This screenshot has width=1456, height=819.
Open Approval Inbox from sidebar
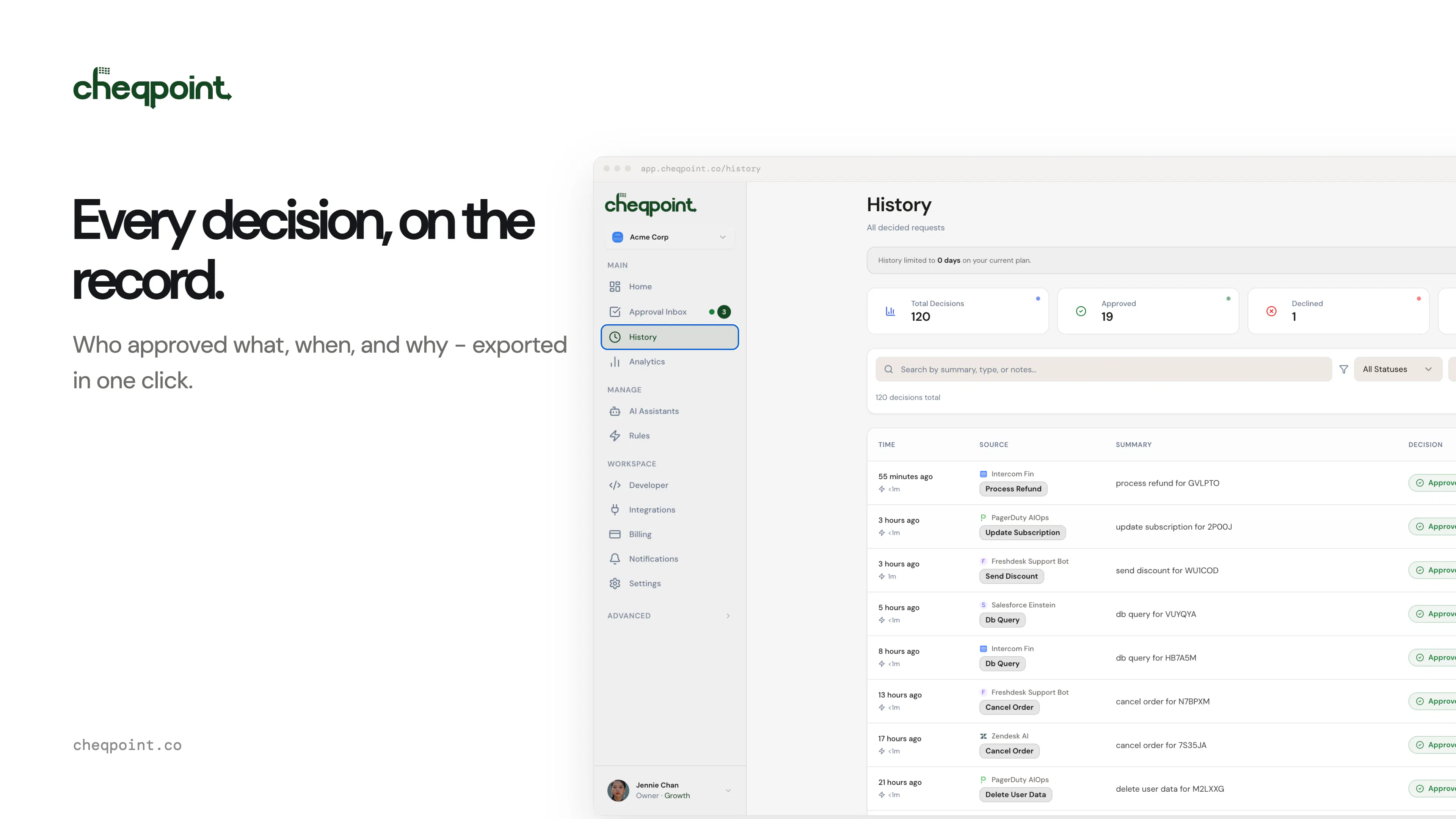point(669,312)
